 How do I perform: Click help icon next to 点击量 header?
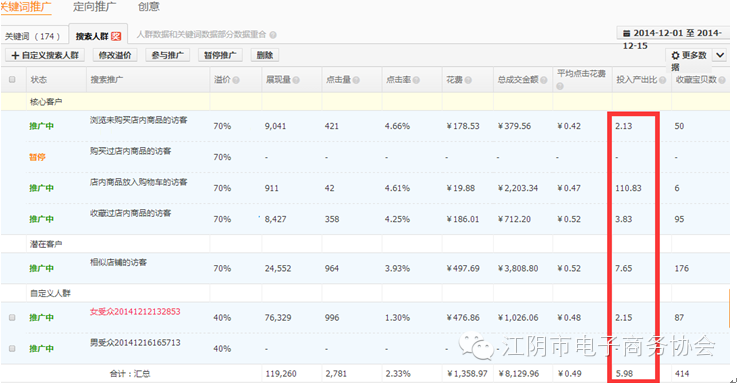click(356, 80)
